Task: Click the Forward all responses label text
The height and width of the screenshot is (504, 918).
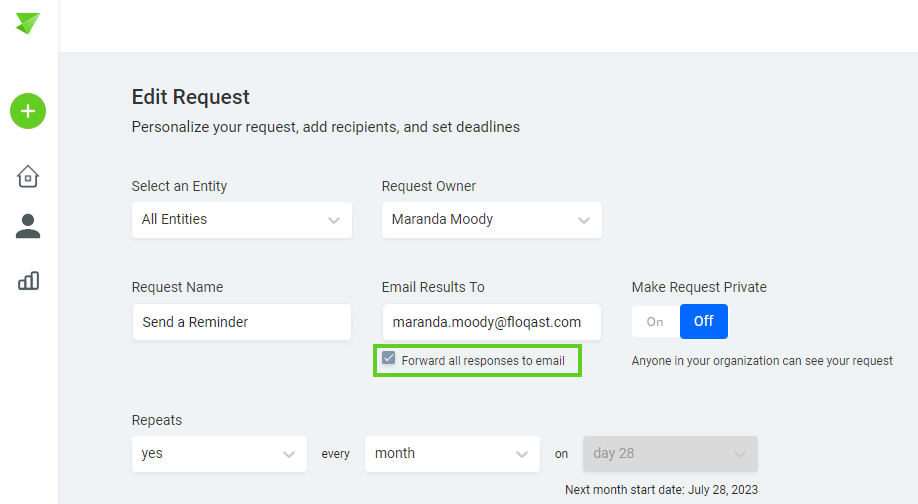Action: click(483, 361)
